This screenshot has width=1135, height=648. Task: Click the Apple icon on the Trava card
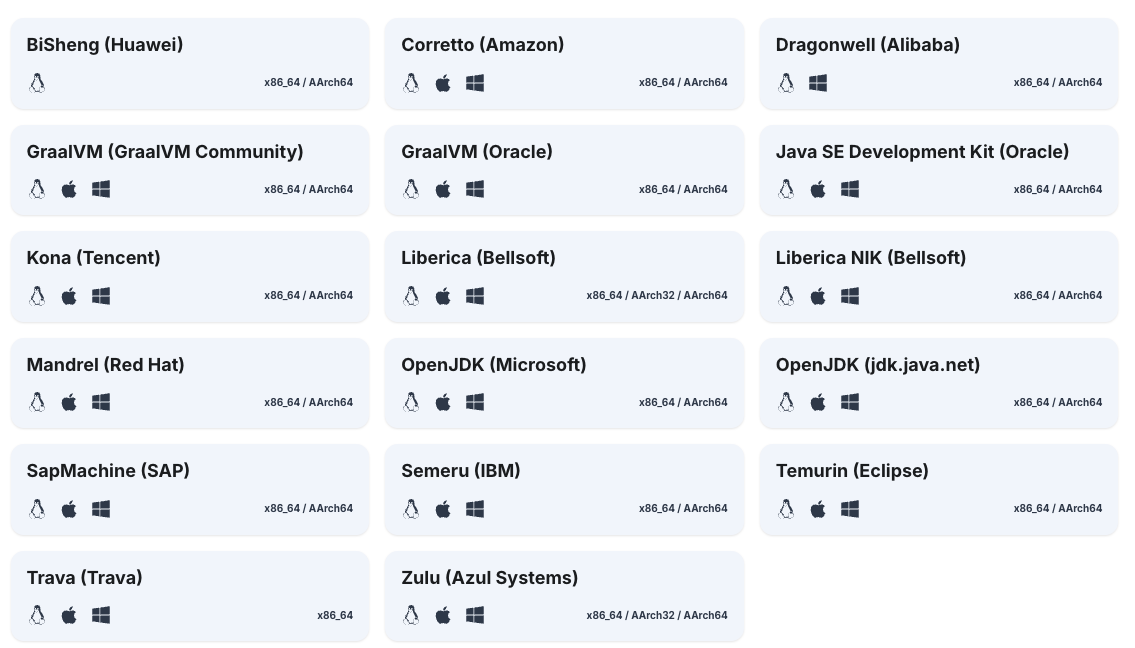[69, 615]
